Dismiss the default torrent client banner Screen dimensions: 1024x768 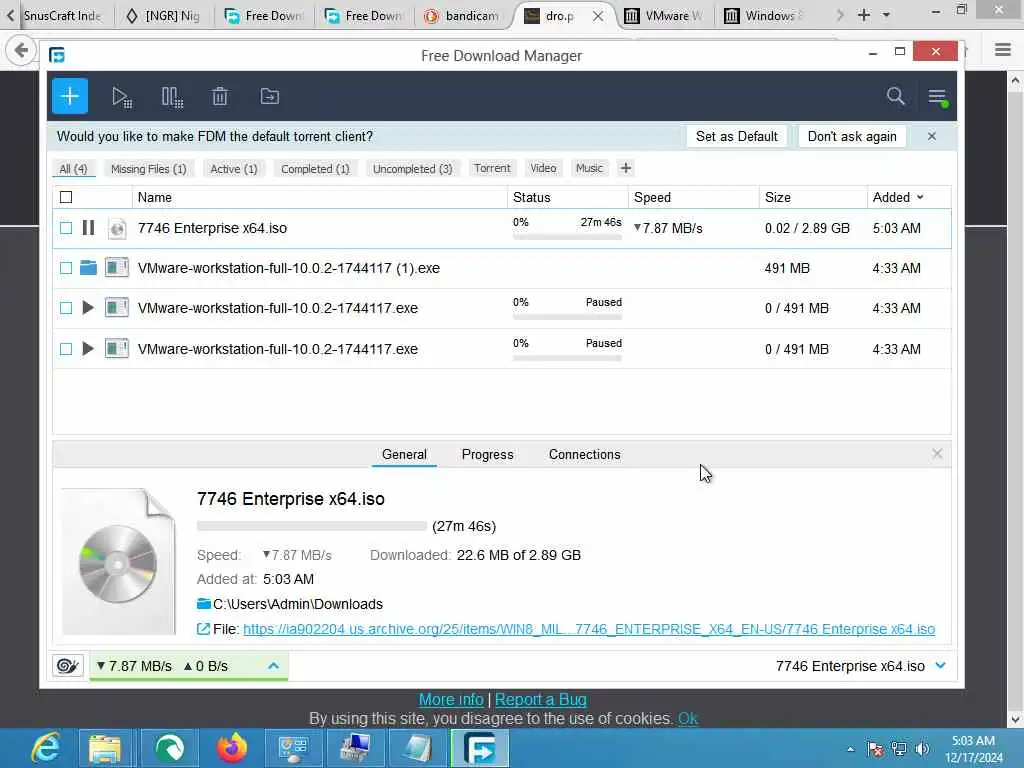click(x=932, y=136)
